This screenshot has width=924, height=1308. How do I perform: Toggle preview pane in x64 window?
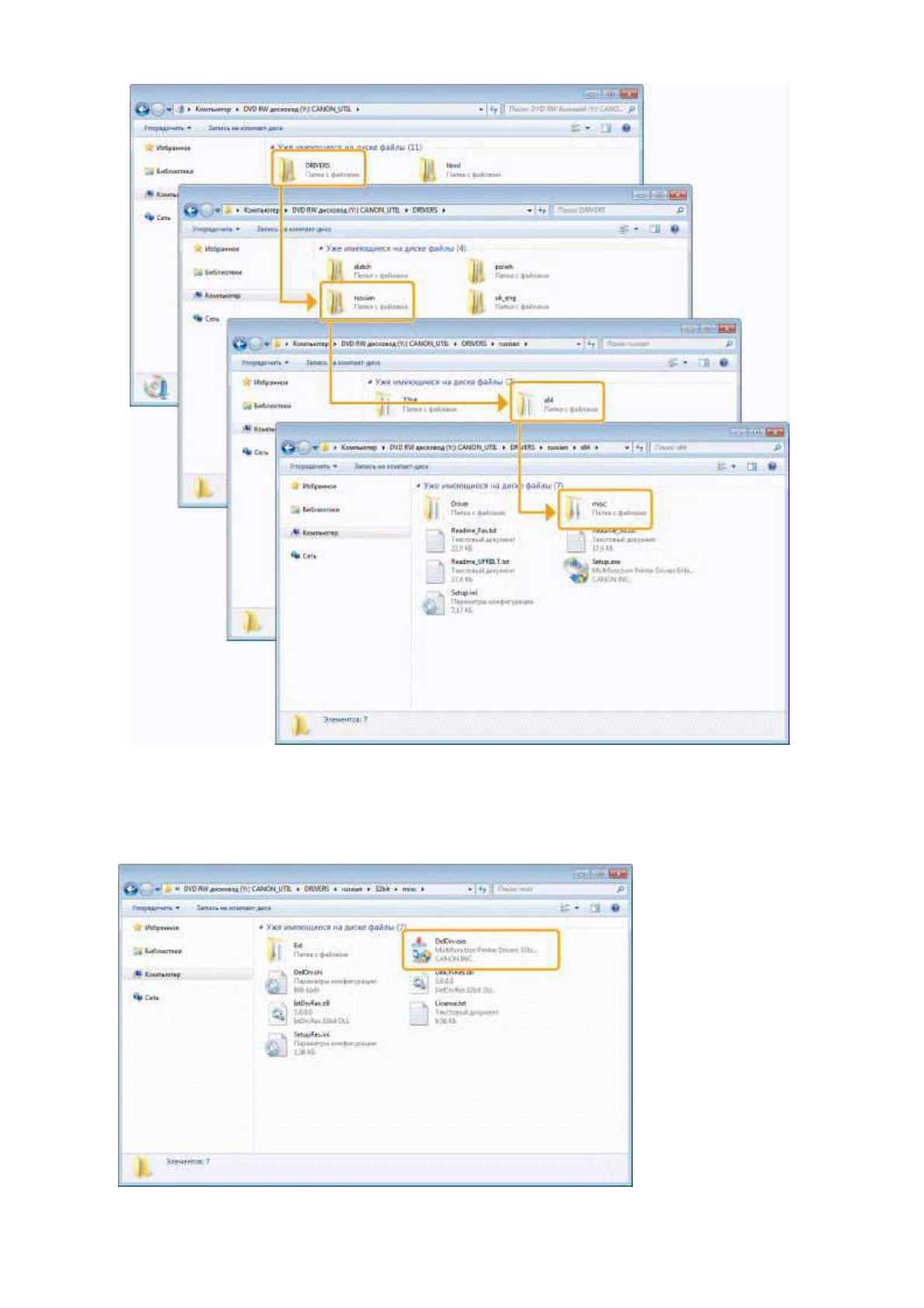pos(752,467)
